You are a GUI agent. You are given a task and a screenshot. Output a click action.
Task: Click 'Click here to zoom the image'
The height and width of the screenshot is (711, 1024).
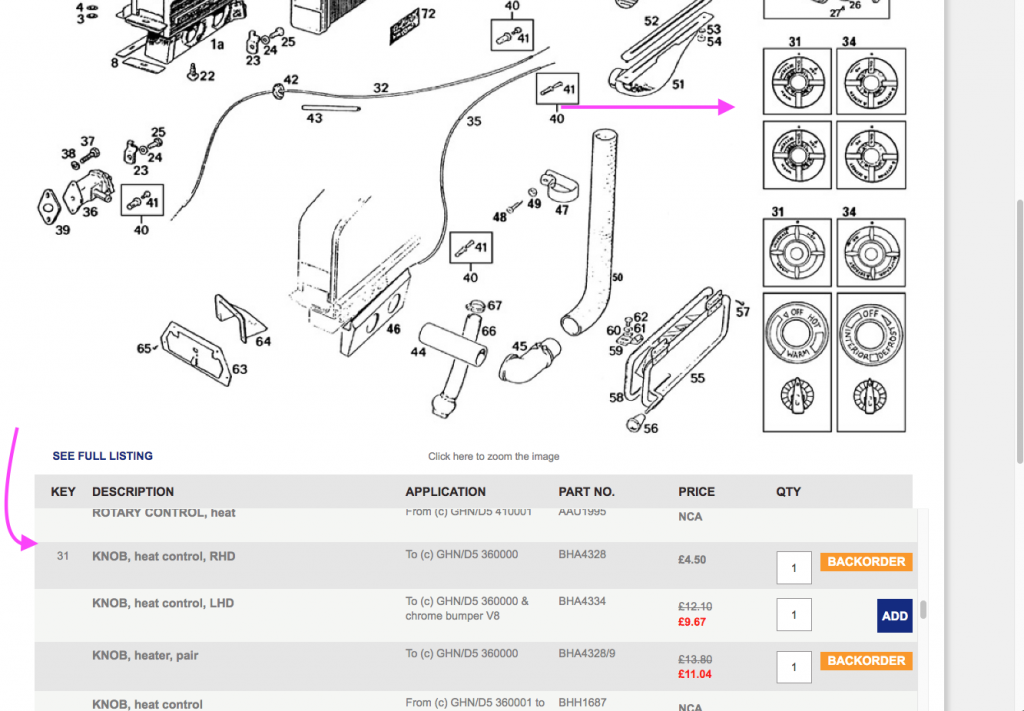[493, 456]
